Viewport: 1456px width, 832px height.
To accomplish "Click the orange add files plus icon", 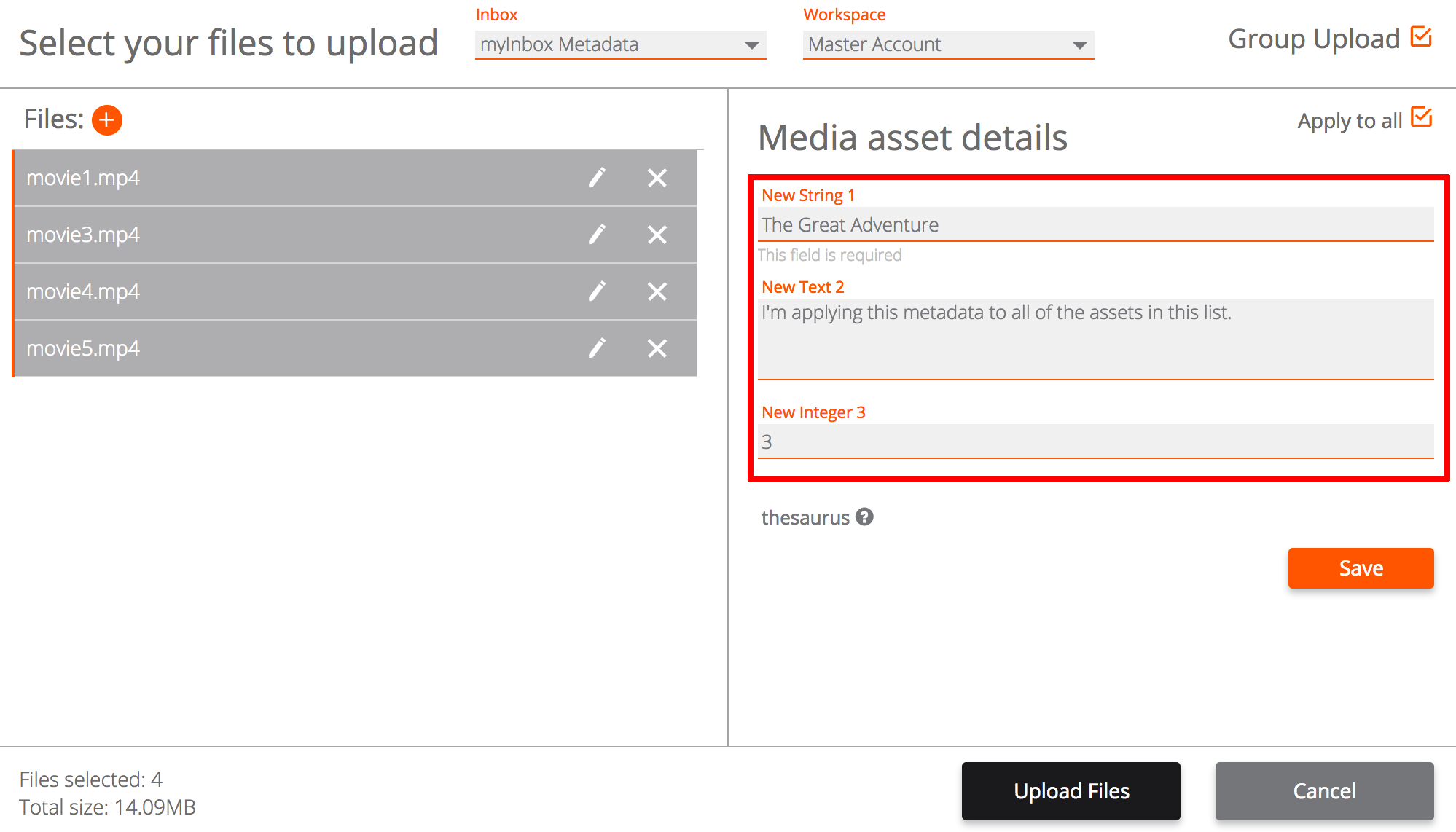I will 107,120.
